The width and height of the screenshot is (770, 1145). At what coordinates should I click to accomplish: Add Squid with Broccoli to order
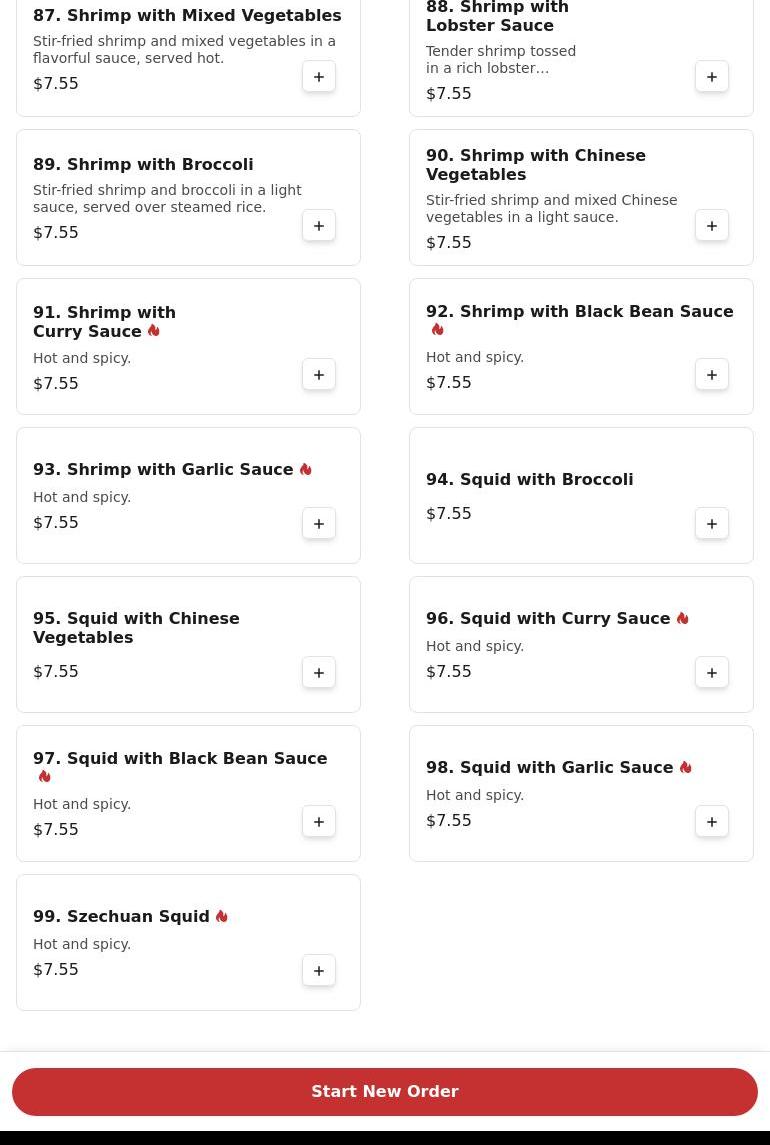pyautogui.click(x=712, y=524)
